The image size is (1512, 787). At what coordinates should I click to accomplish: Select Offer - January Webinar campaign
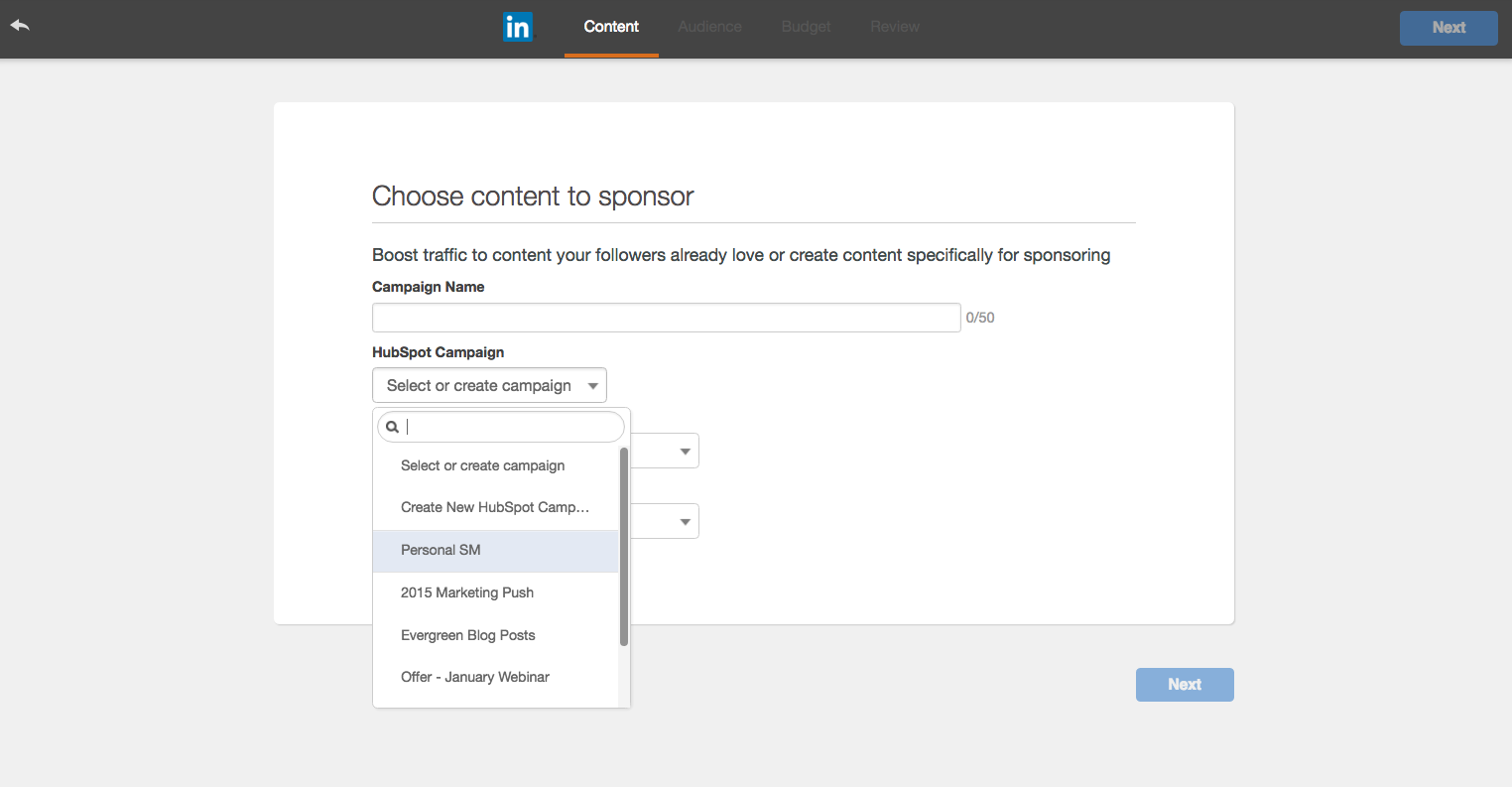coord(495,677)
